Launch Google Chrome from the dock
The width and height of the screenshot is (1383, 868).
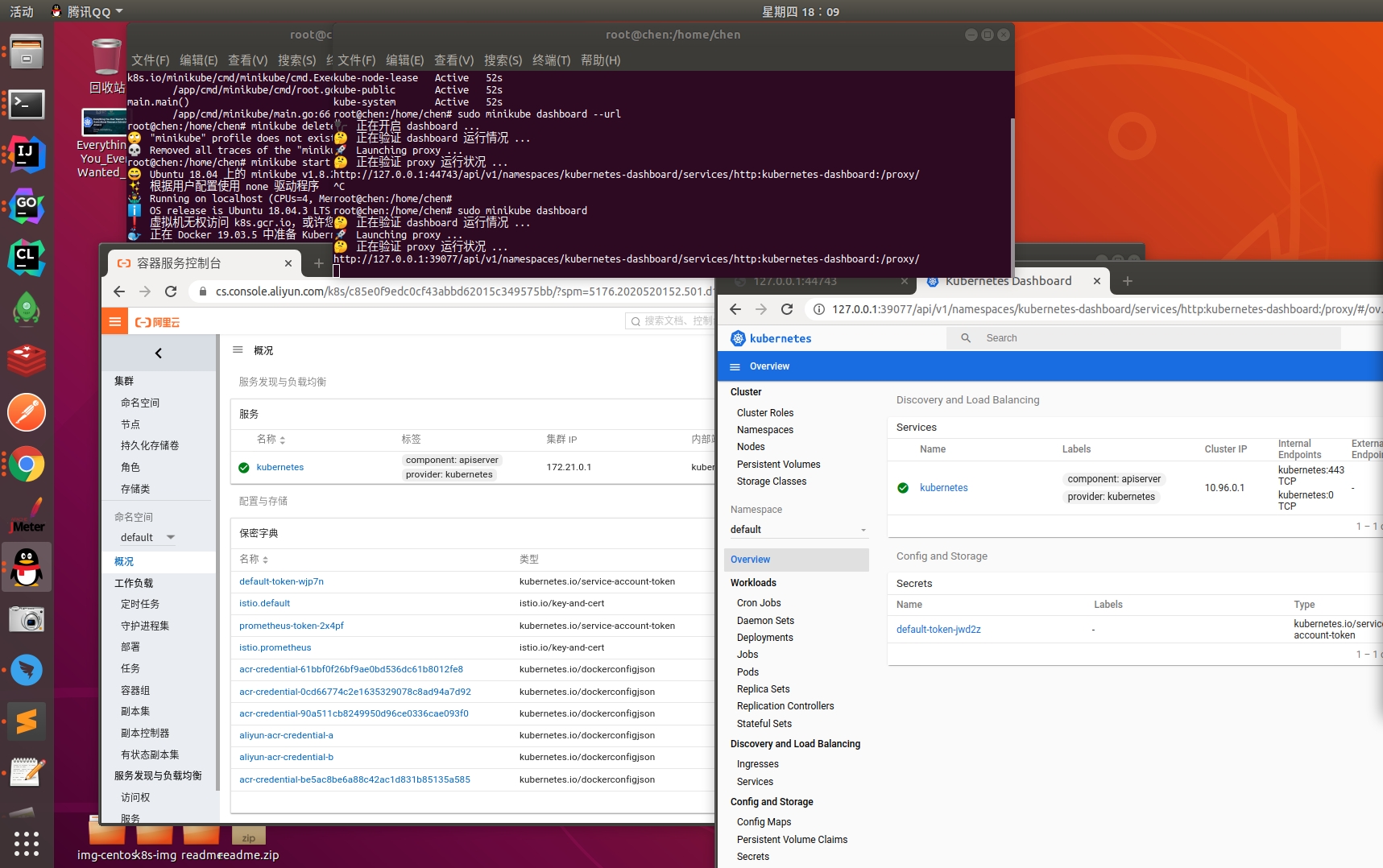pyautogui.click(x=27, y=464)
